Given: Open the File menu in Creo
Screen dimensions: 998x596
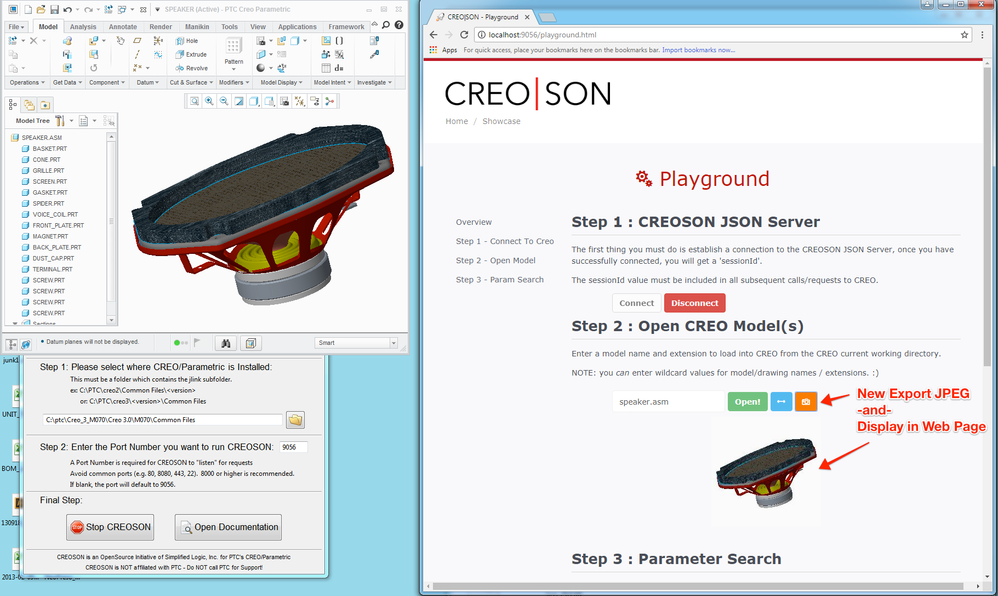Looking at the screenshot, I should [x=17, y=27].
